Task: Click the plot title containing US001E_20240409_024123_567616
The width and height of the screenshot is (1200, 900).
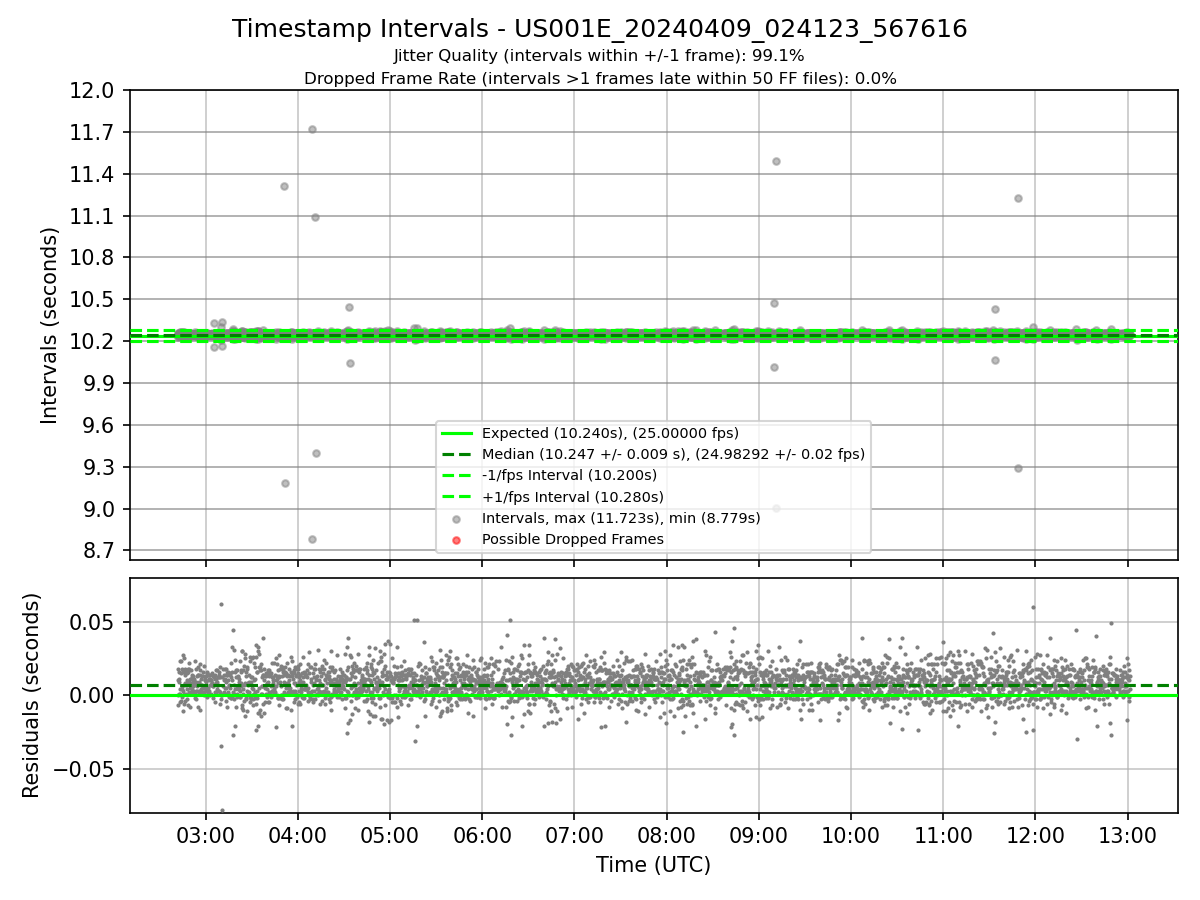Action: pyautogui.click(x=600, y=29)
